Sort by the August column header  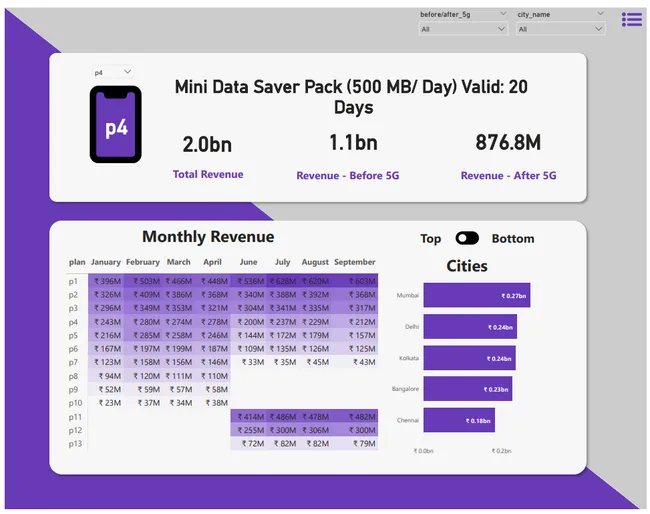315,262
